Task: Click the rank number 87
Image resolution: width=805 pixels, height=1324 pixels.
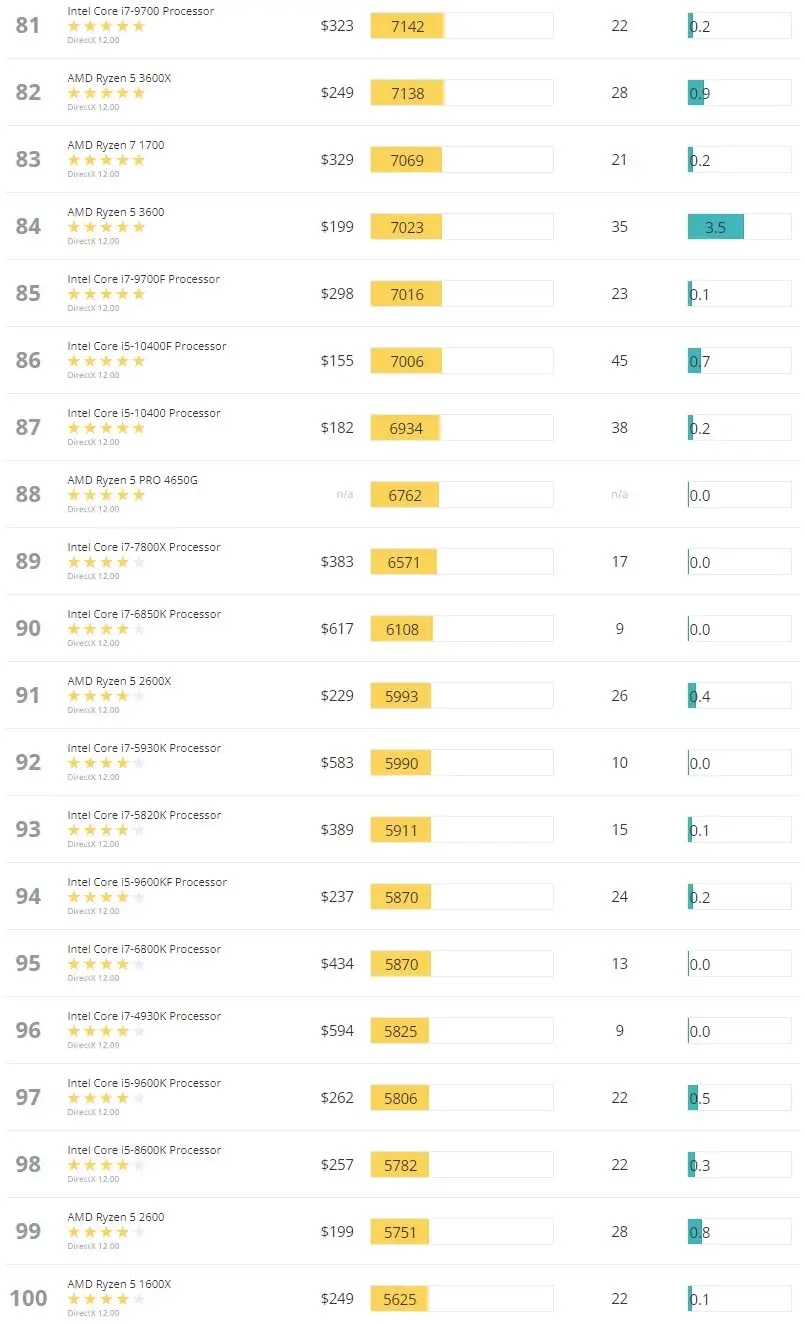Action: coord(28,427)
